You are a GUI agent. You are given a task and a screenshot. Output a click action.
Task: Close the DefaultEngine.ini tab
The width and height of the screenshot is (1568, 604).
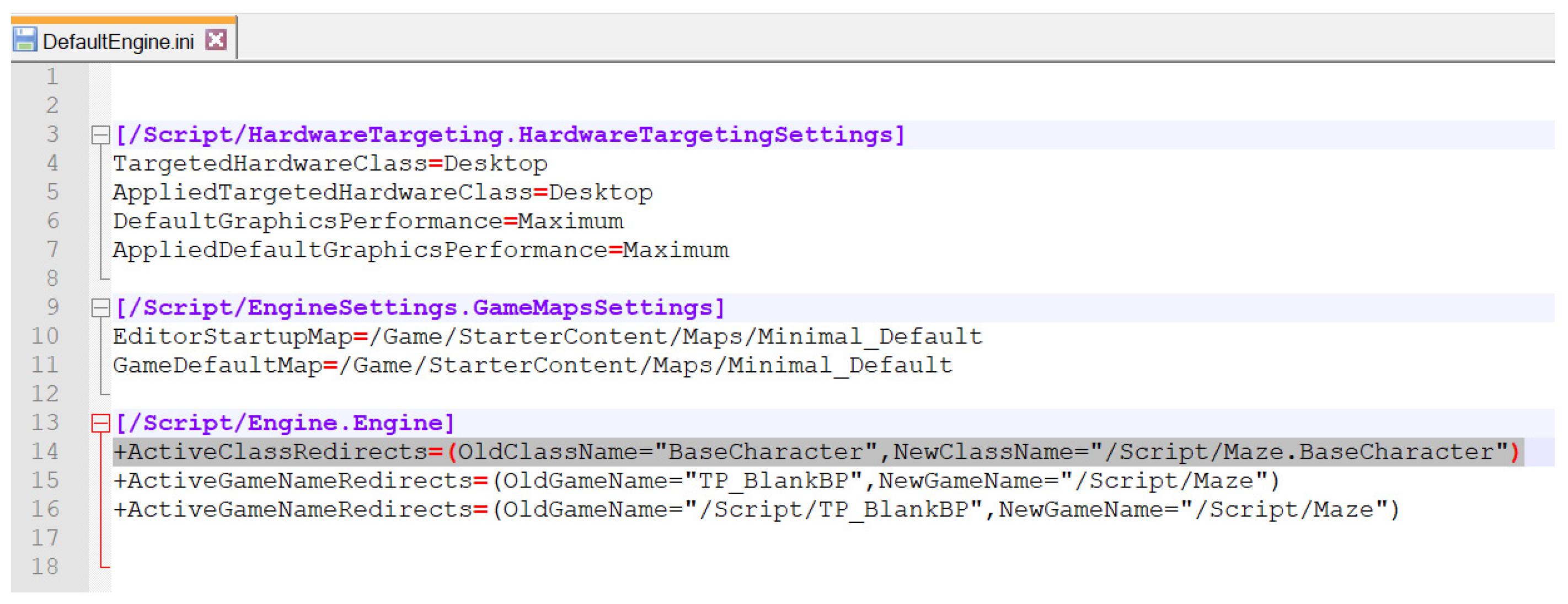tap(216, 40)
